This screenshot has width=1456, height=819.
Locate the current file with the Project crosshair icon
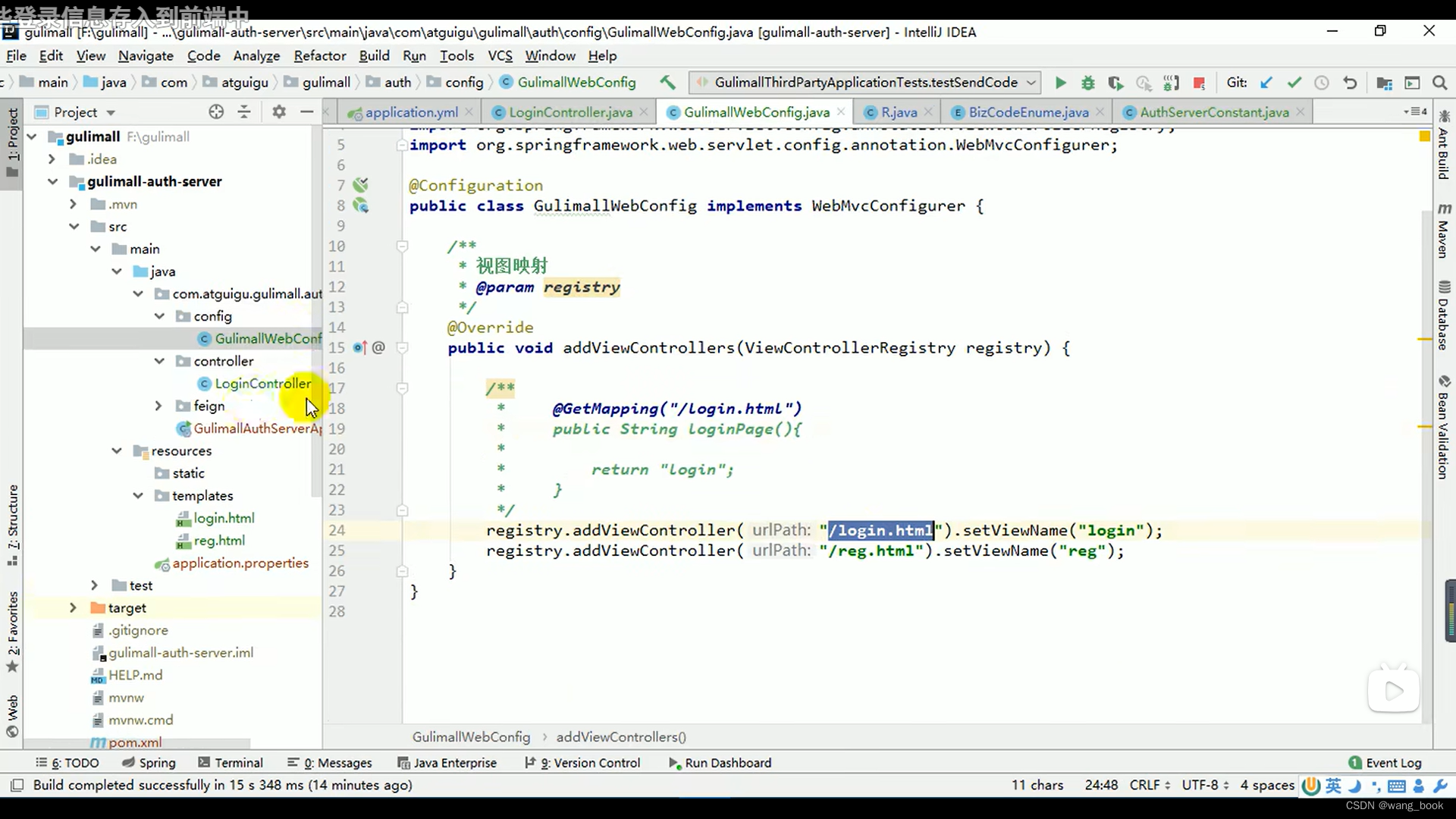click(216, 112)
